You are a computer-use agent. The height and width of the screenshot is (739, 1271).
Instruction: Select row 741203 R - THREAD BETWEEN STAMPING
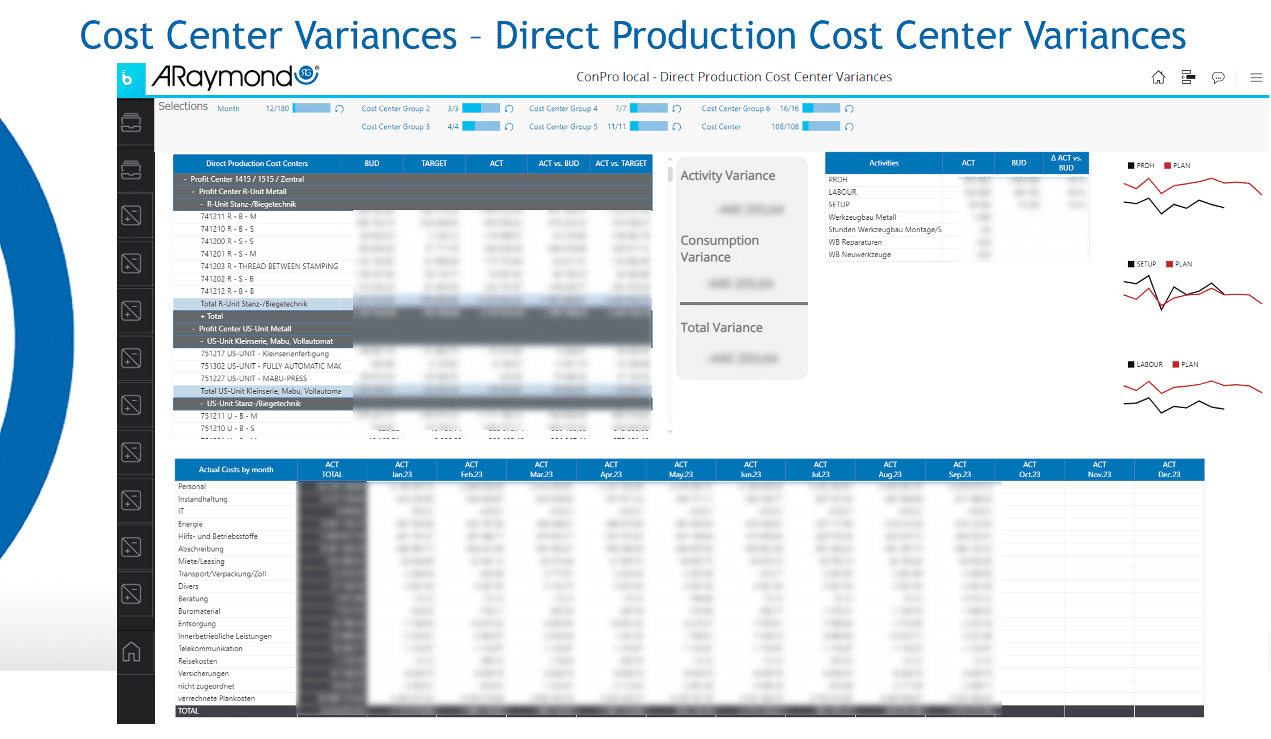pos(413,266)
